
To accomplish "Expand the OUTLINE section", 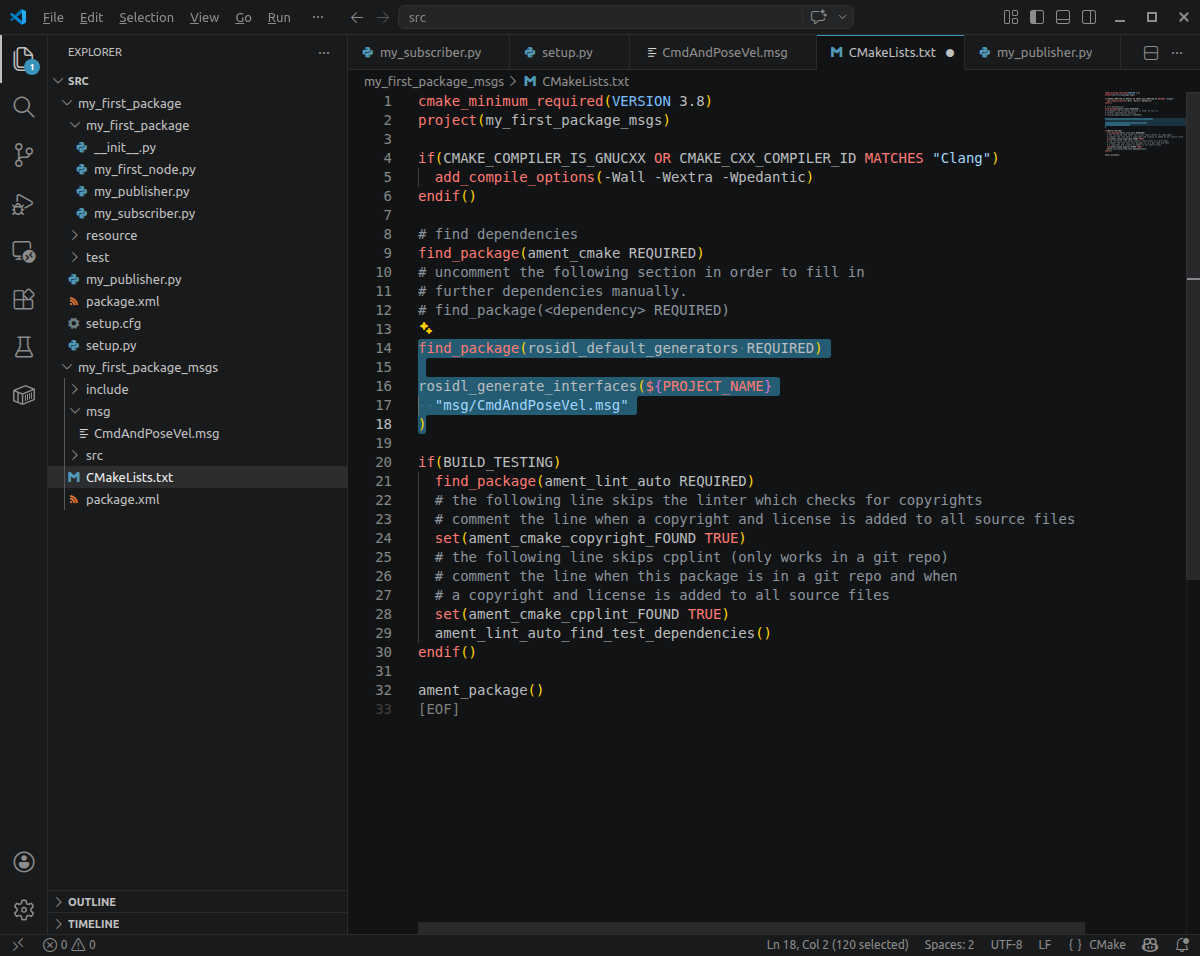I will [198, 902].
